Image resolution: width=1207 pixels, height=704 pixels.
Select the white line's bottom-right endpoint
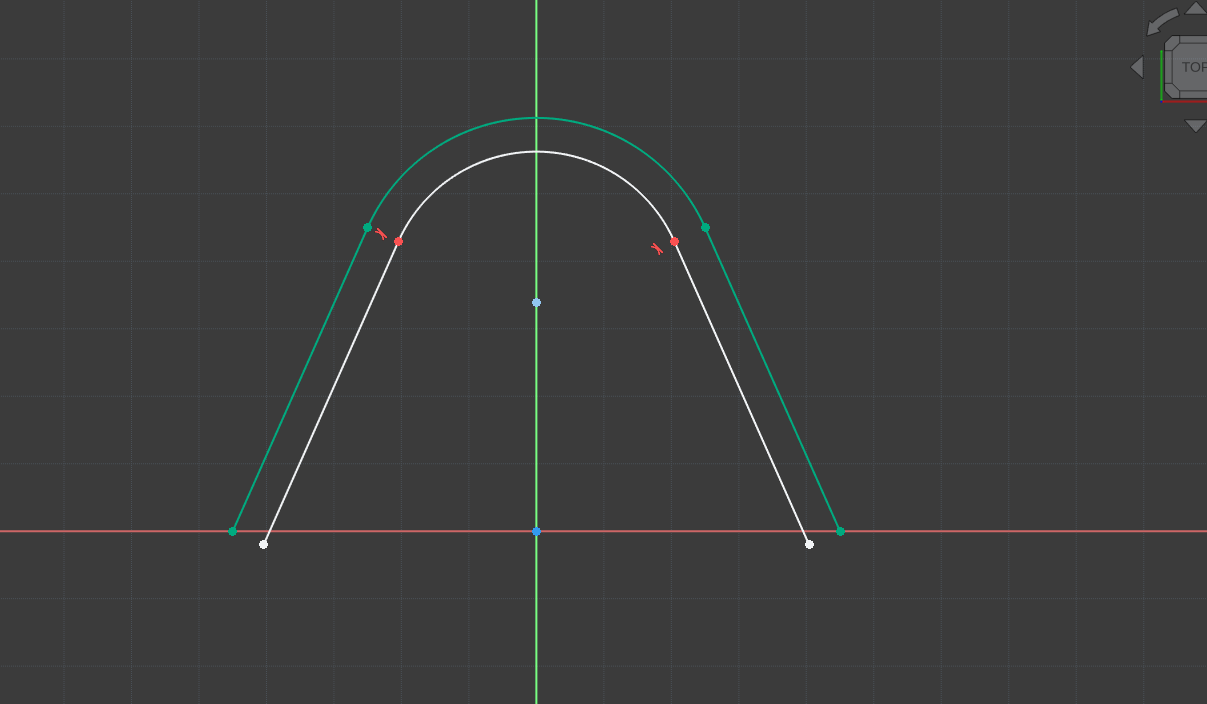tap(809, 544)
